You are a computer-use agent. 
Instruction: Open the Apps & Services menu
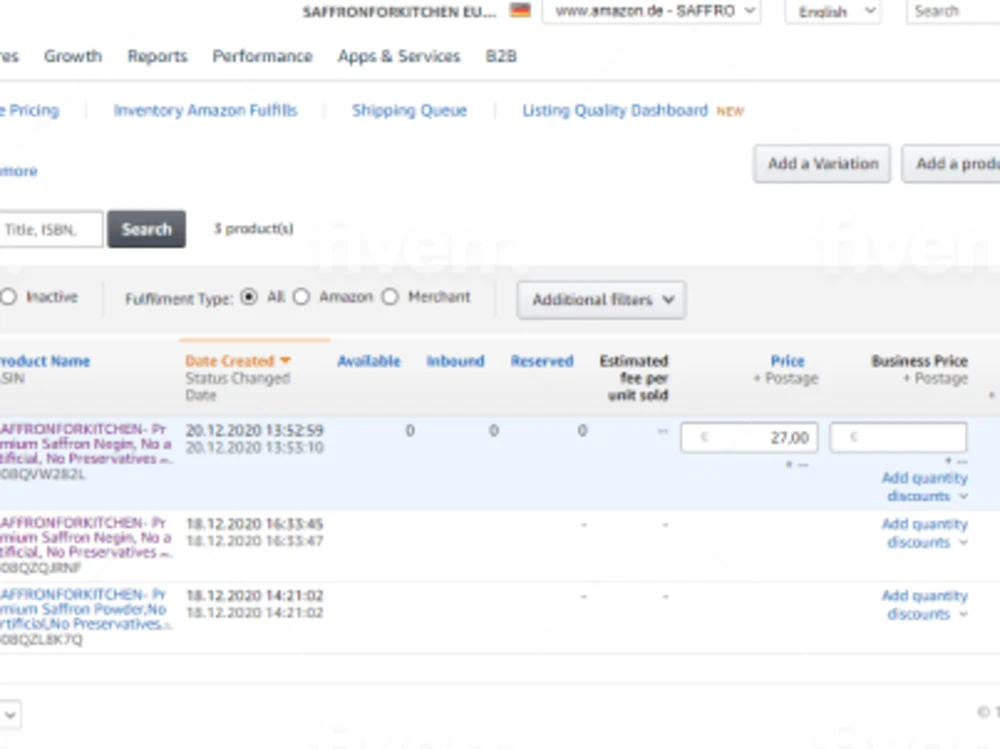coord(399,56)
